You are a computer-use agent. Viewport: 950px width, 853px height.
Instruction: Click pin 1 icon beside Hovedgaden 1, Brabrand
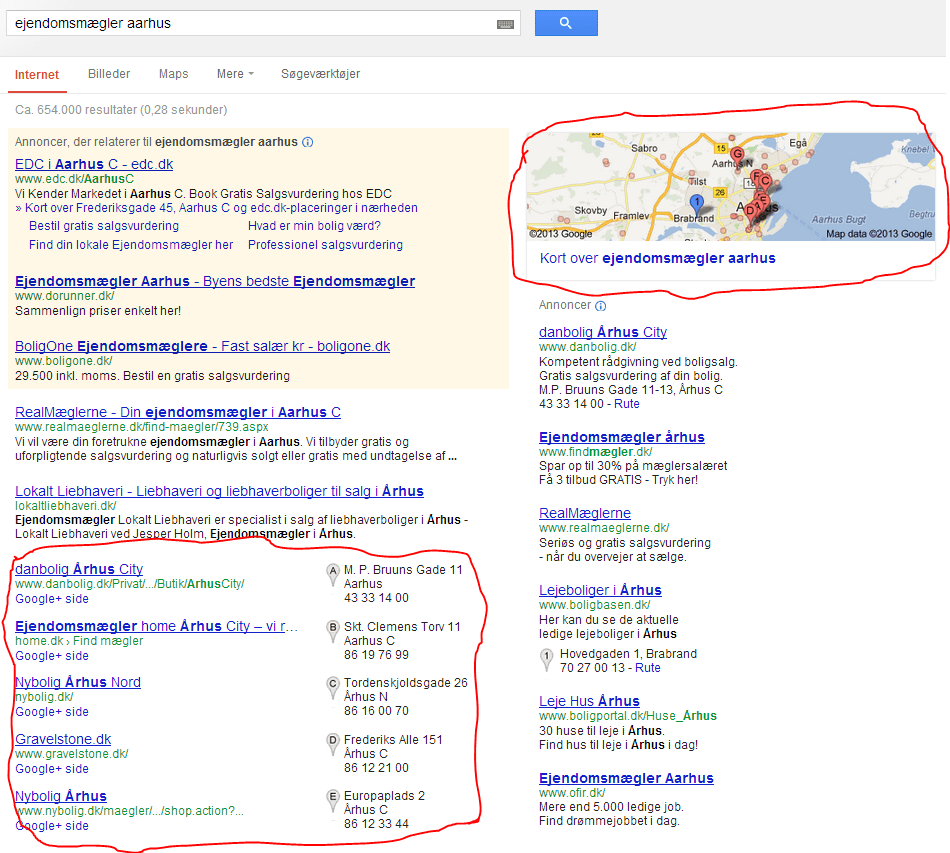click(546, 659)
